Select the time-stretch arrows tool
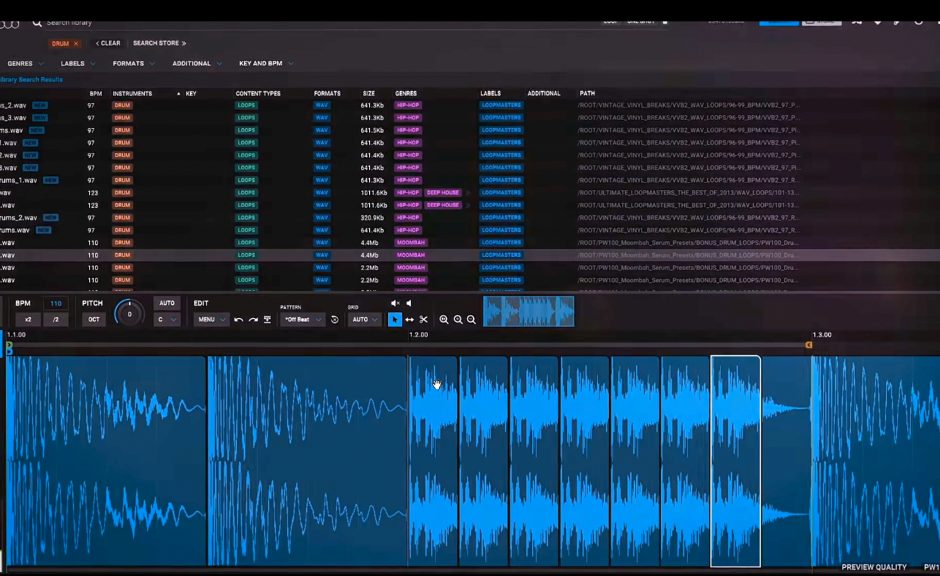The image size is (940, 576). pos(409,319)
